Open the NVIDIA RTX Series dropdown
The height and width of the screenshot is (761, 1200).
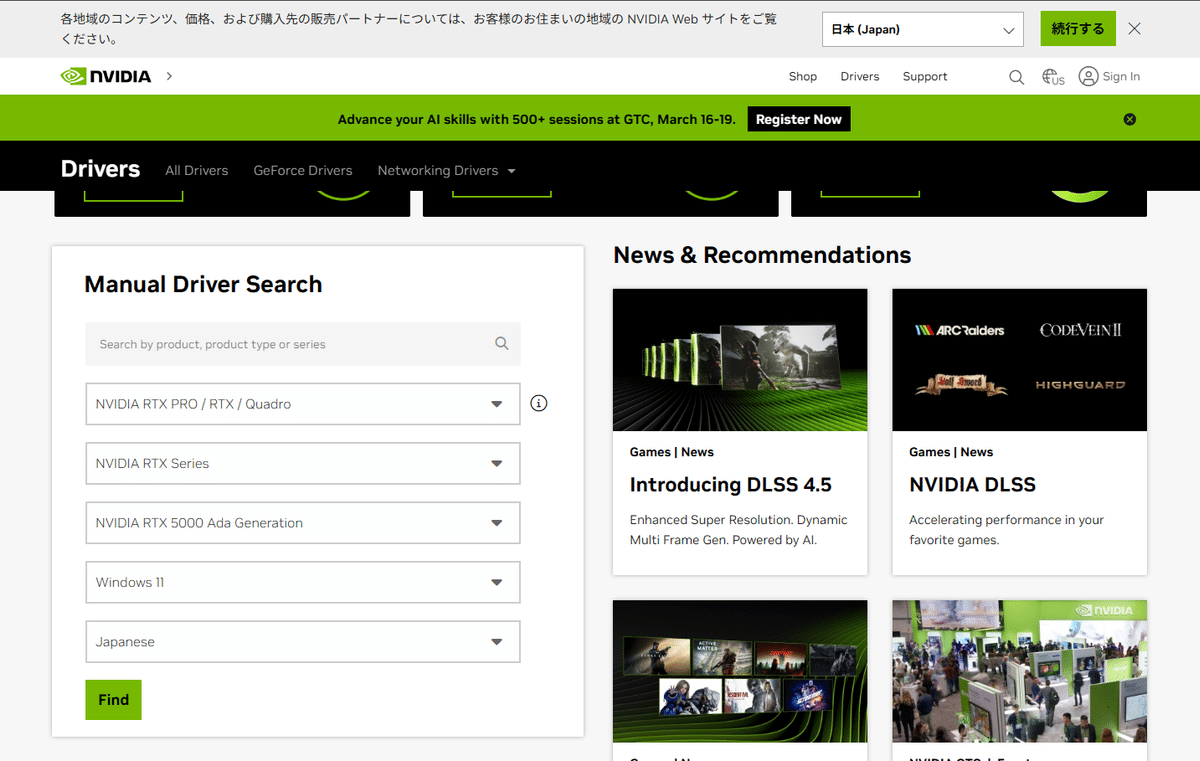303,463
